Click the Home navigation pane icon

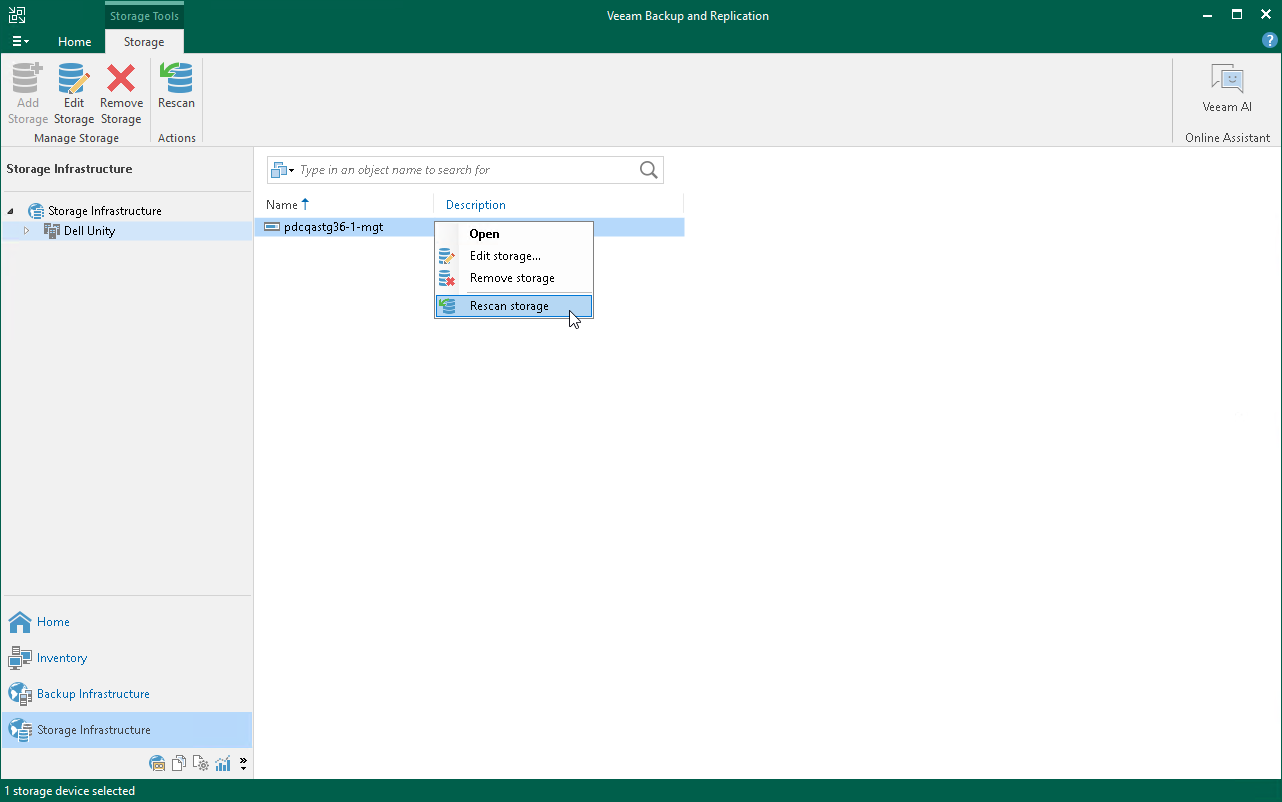coord(20,622)
